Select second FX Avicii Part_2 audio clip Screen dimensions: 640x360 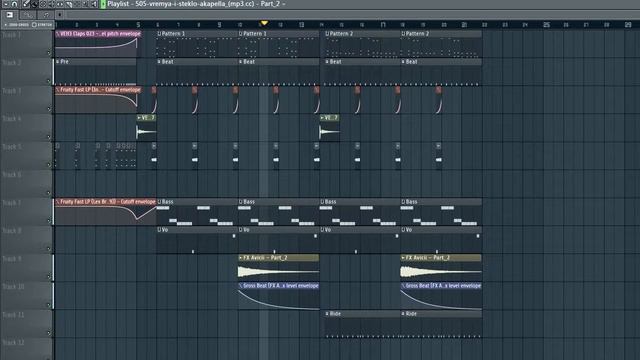441,268
